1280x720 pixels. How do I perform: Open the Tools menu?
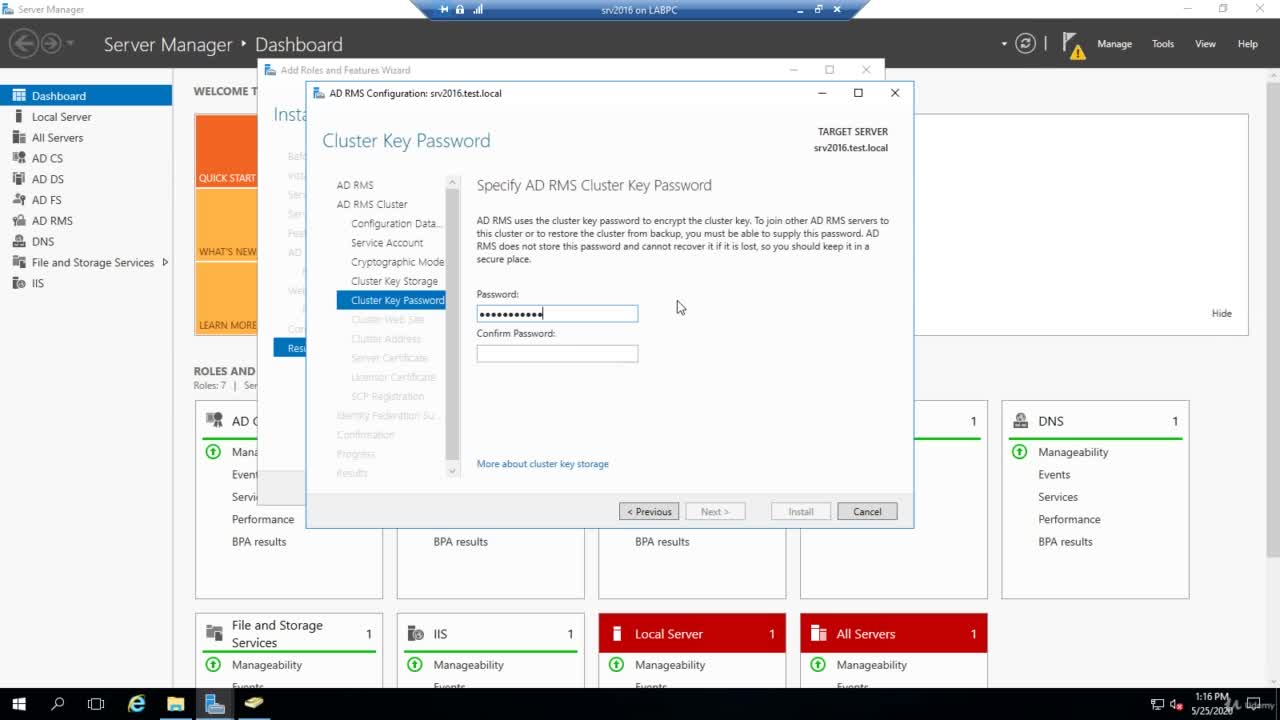click(x=1162, y=44)
